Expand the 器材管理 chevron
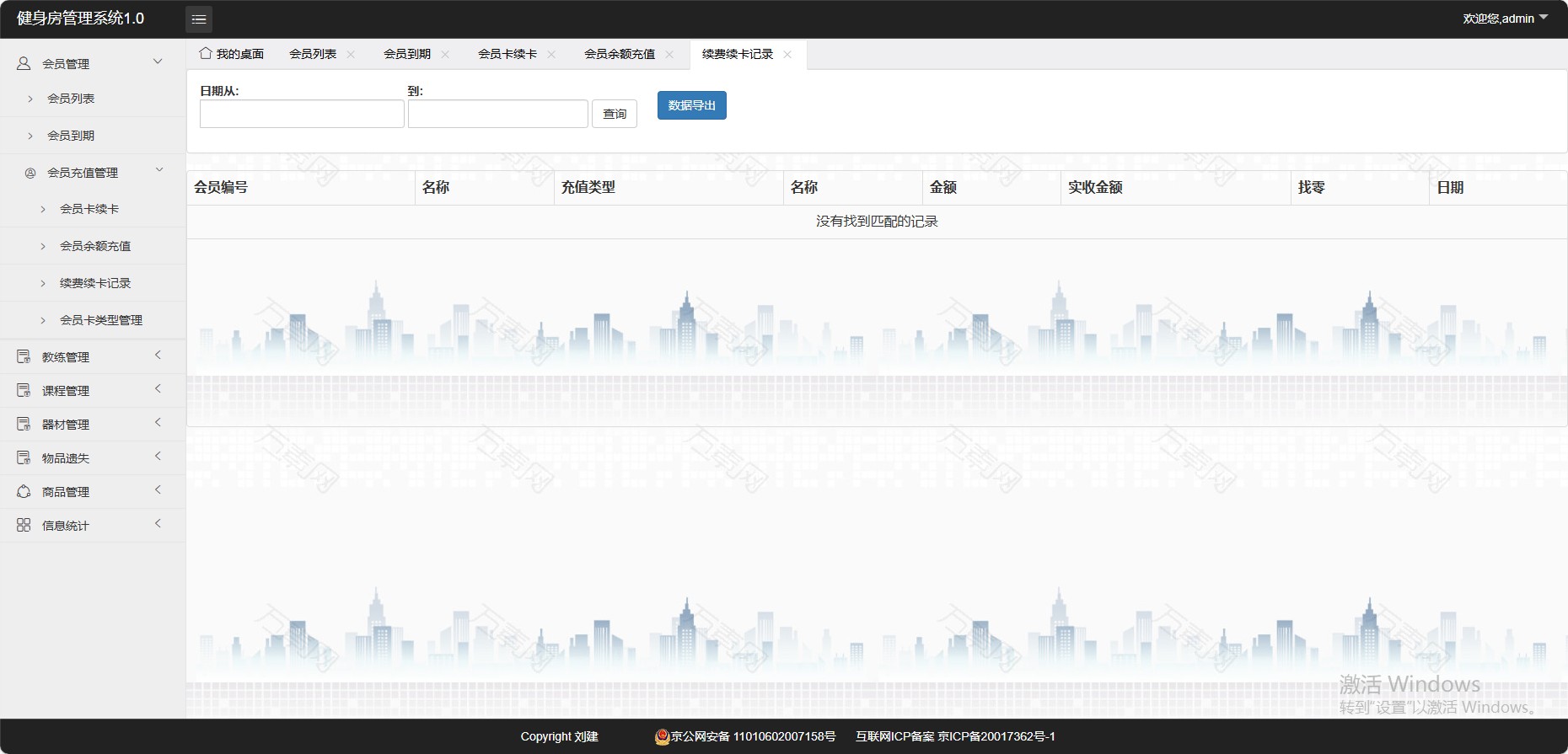Viewport: 1568px width, 754px height. tap(158, 423)
